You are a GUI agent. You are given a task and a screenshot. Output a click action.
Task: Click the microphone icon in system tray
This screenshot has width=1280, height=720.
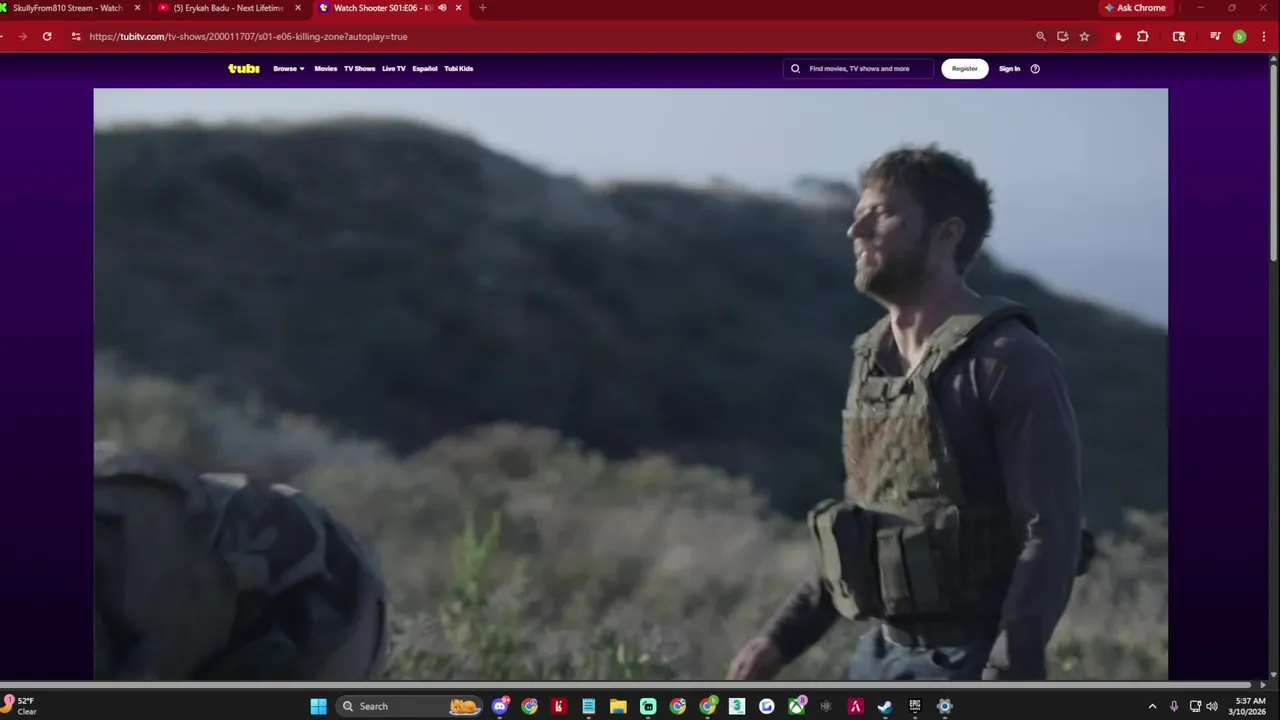[1174, 706]
